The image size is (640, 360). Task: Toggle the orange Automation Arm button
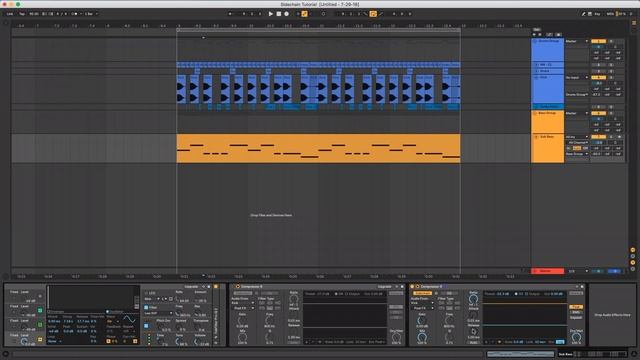[304, 14]
